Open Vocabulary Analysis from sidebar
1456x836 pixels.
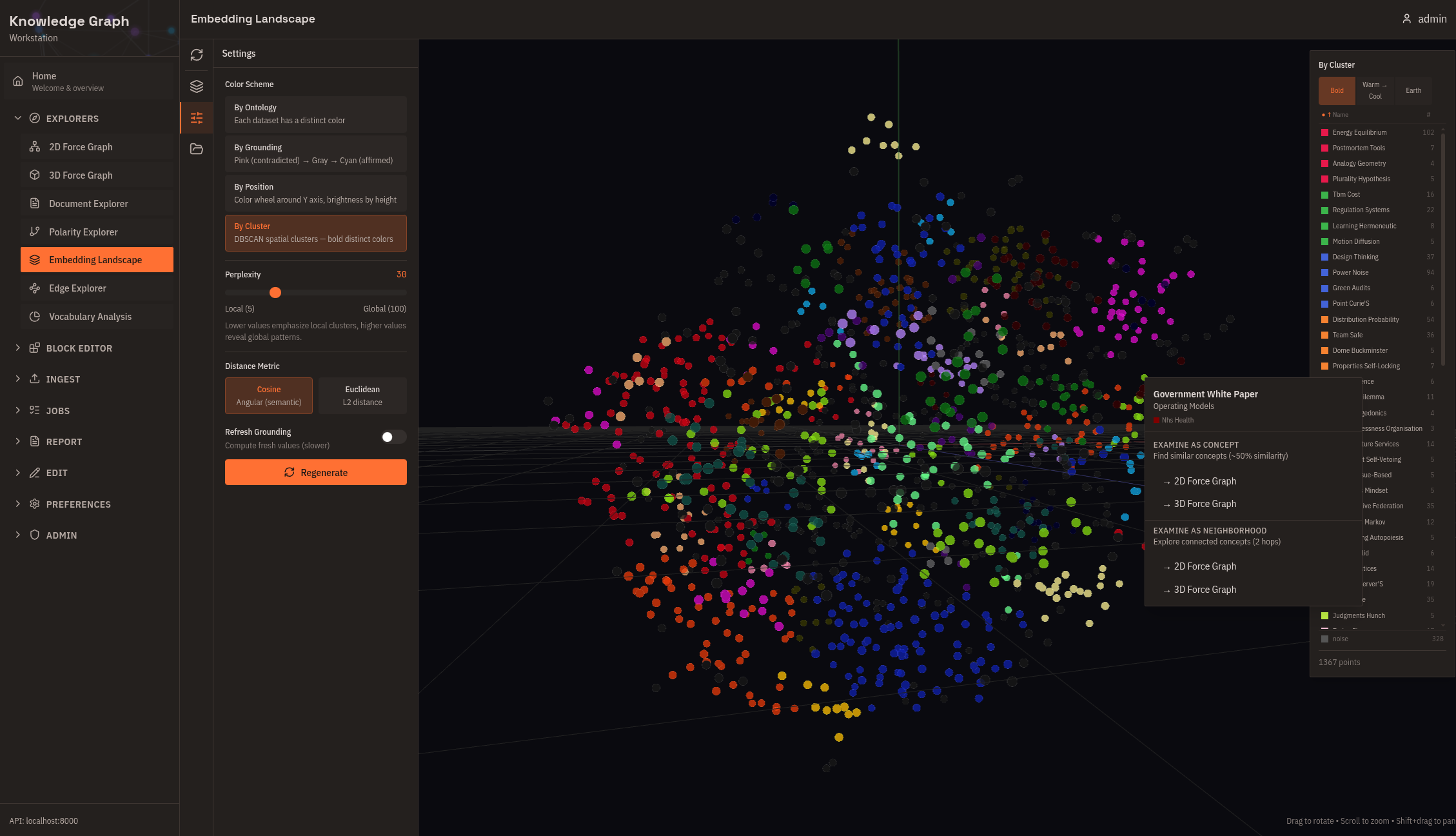click(90, 317)
